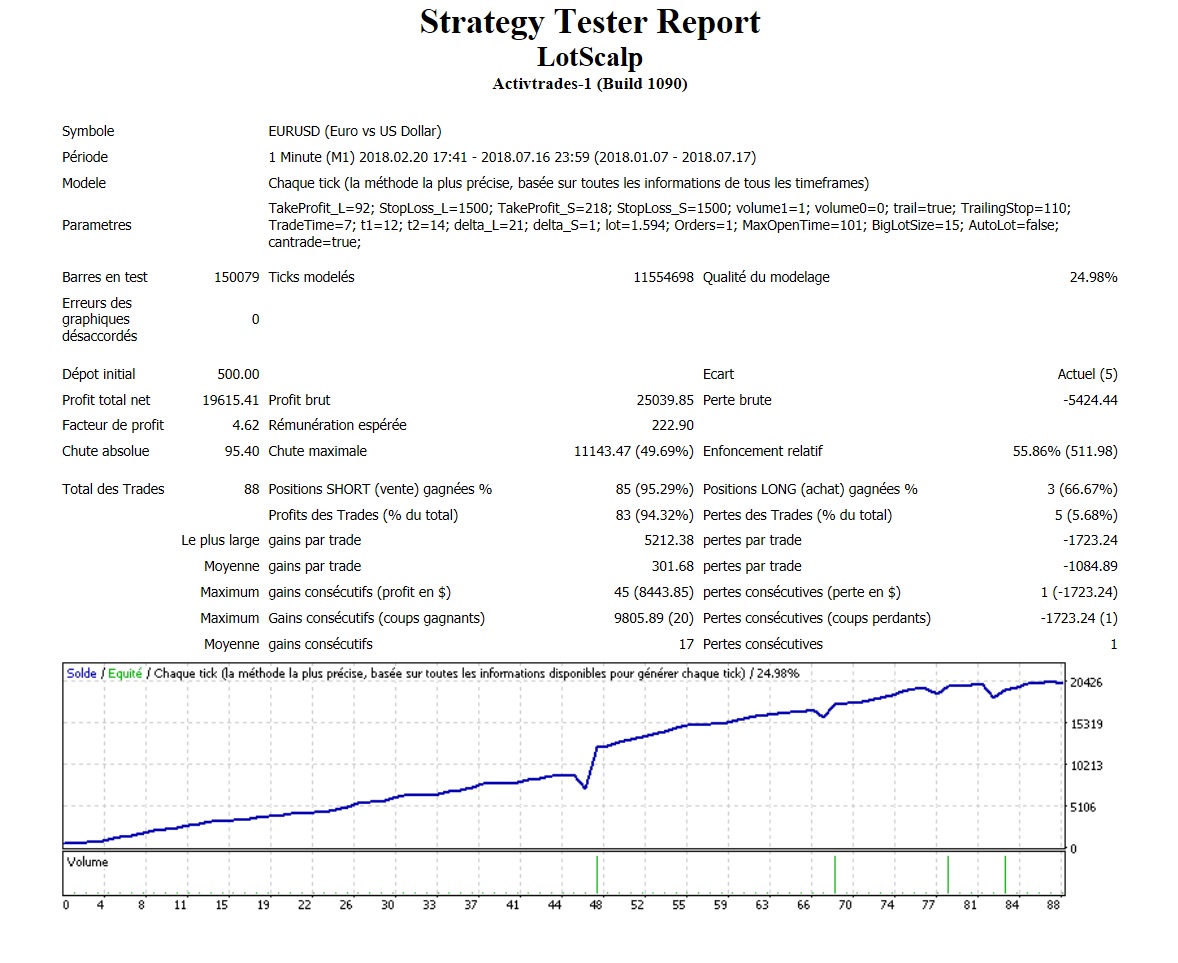The image size is (1178, 963).
Task: Click the x-axis label 26
Action: click(346, 905)
